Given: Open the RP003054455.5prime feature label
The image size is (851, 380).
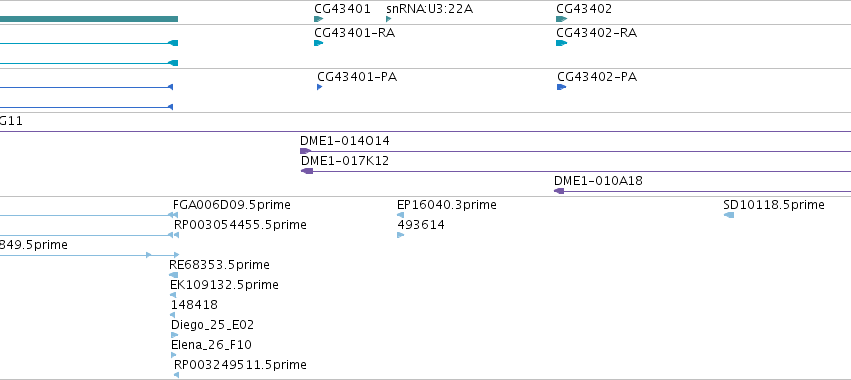Looking at the screenshot, I should 240,225.
